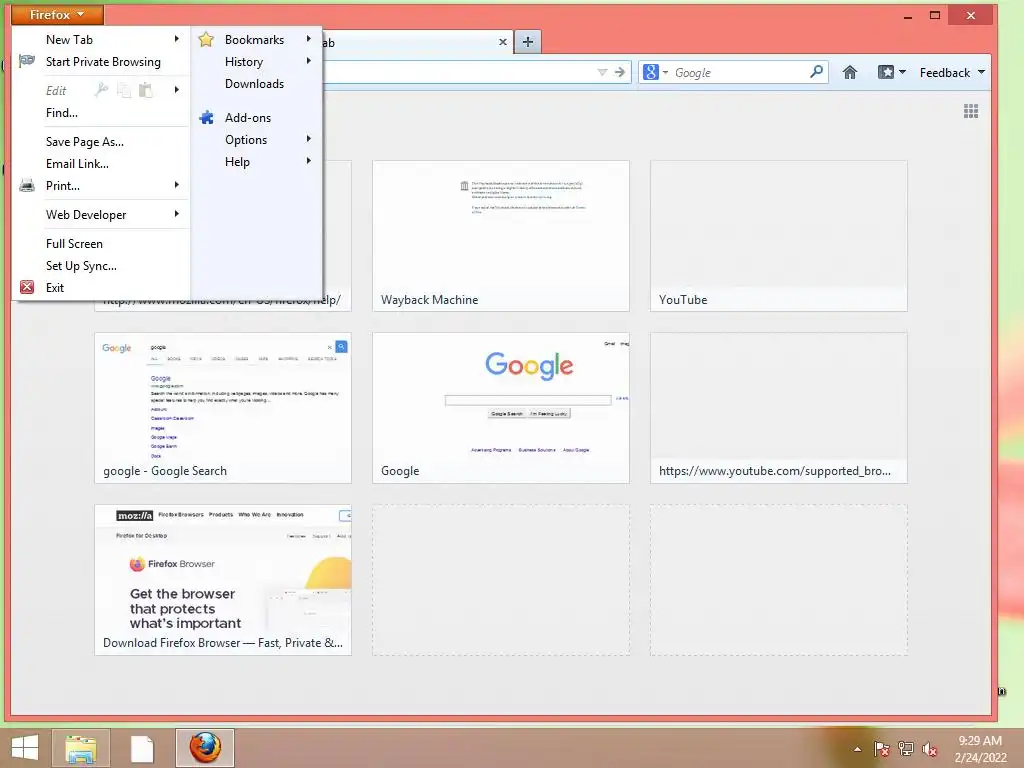Image resolution: width=1024 pixels, height=768 pixels.
Task: Open the youtube.com/supported_bro... tile
Action: pyautogui.click(x=778, y=408)
